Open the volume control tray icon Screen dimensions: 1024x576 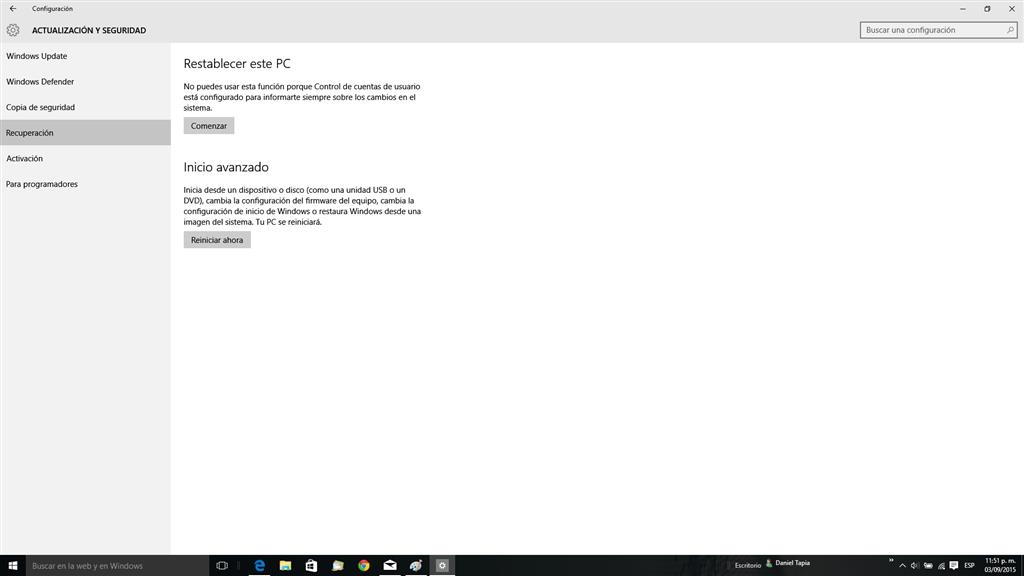coord(915,566)
